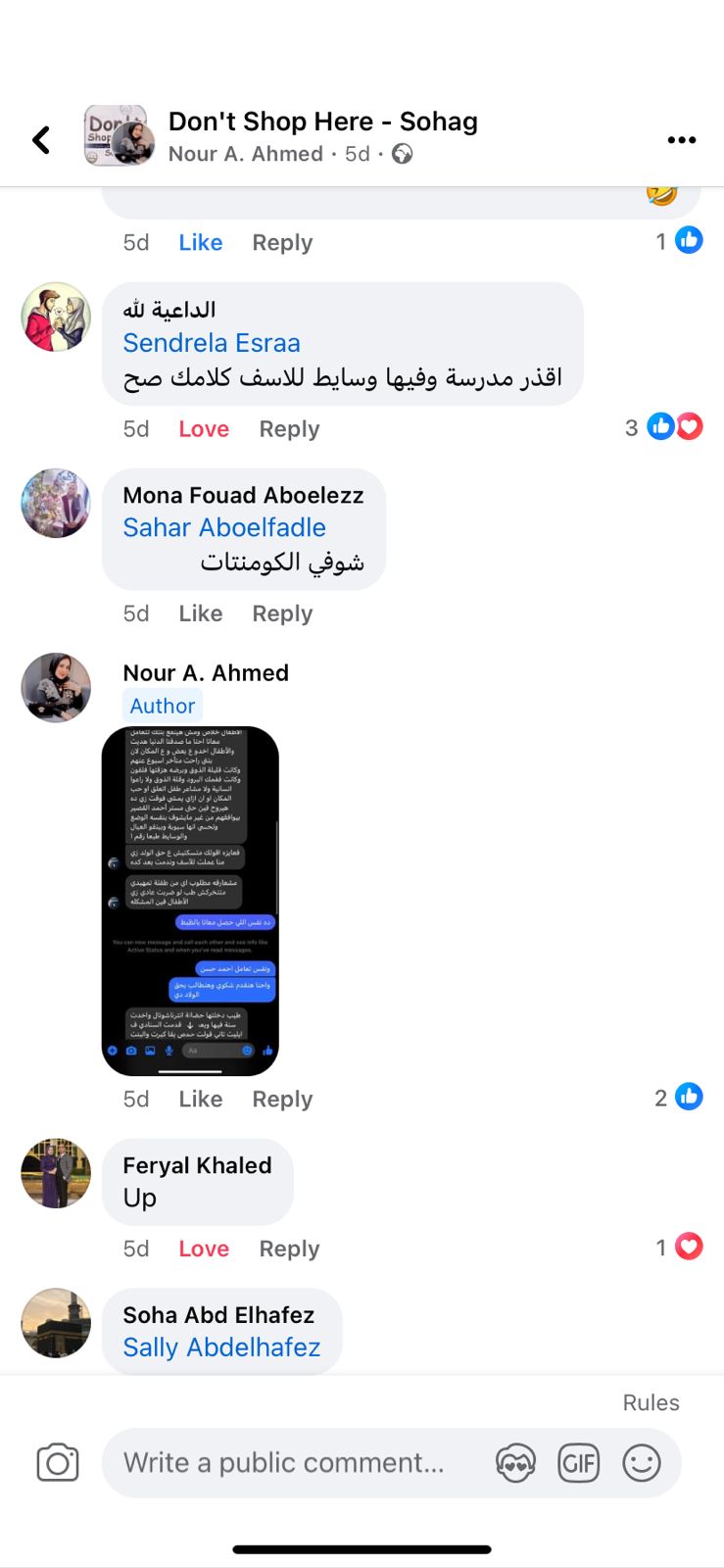Screen dimensions: 724x1568
Task: Reply to Mona Fouad Aboelezz's comment
Action: (282, 613)
